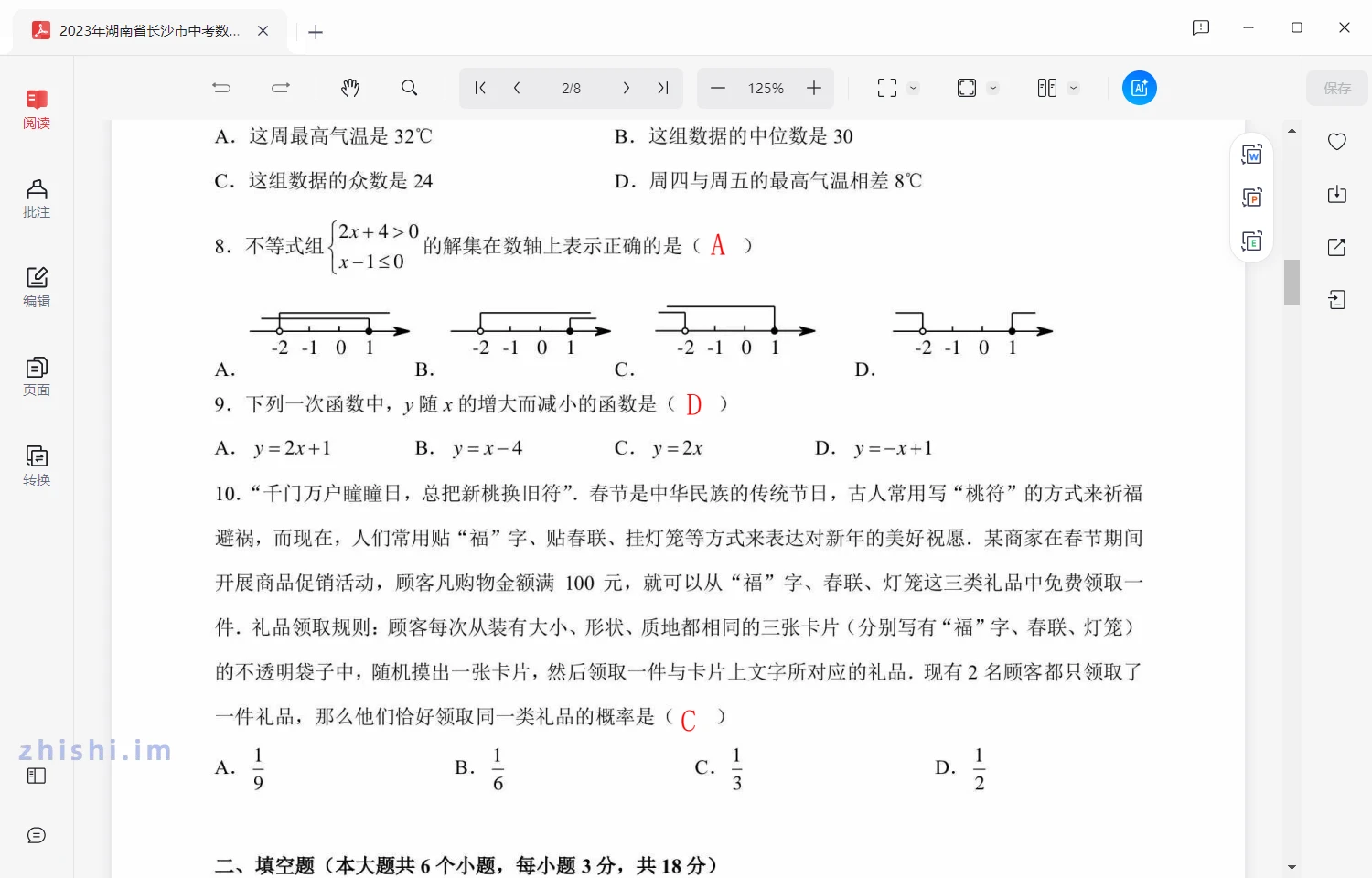Edit the 125% zoom level field
The image size is (1372, 878).
pos(766,88)
